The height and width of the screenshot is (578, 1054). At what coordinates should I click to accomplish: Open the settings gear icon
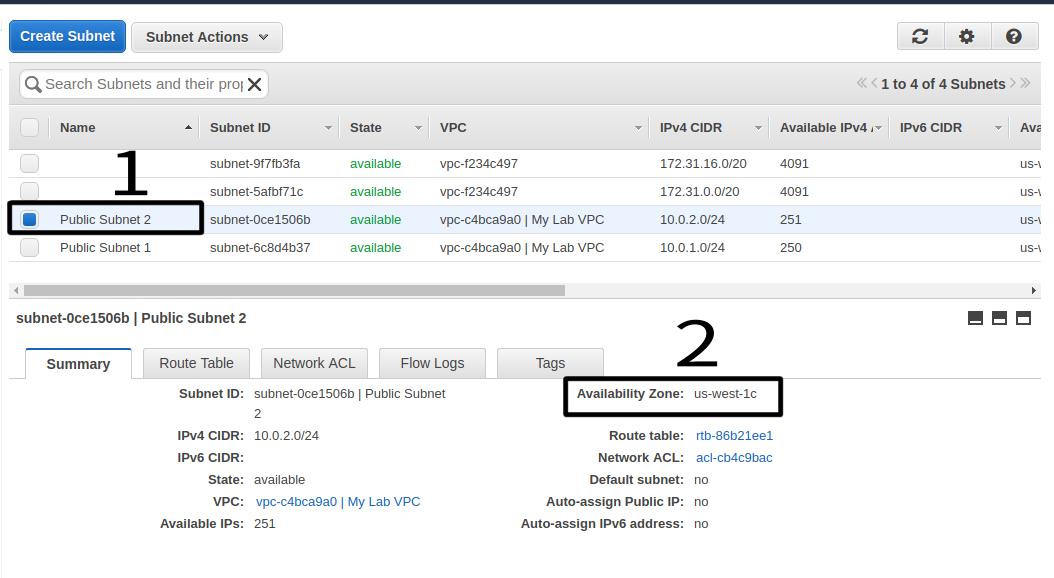pyautogui.click(x=966, y=37)
